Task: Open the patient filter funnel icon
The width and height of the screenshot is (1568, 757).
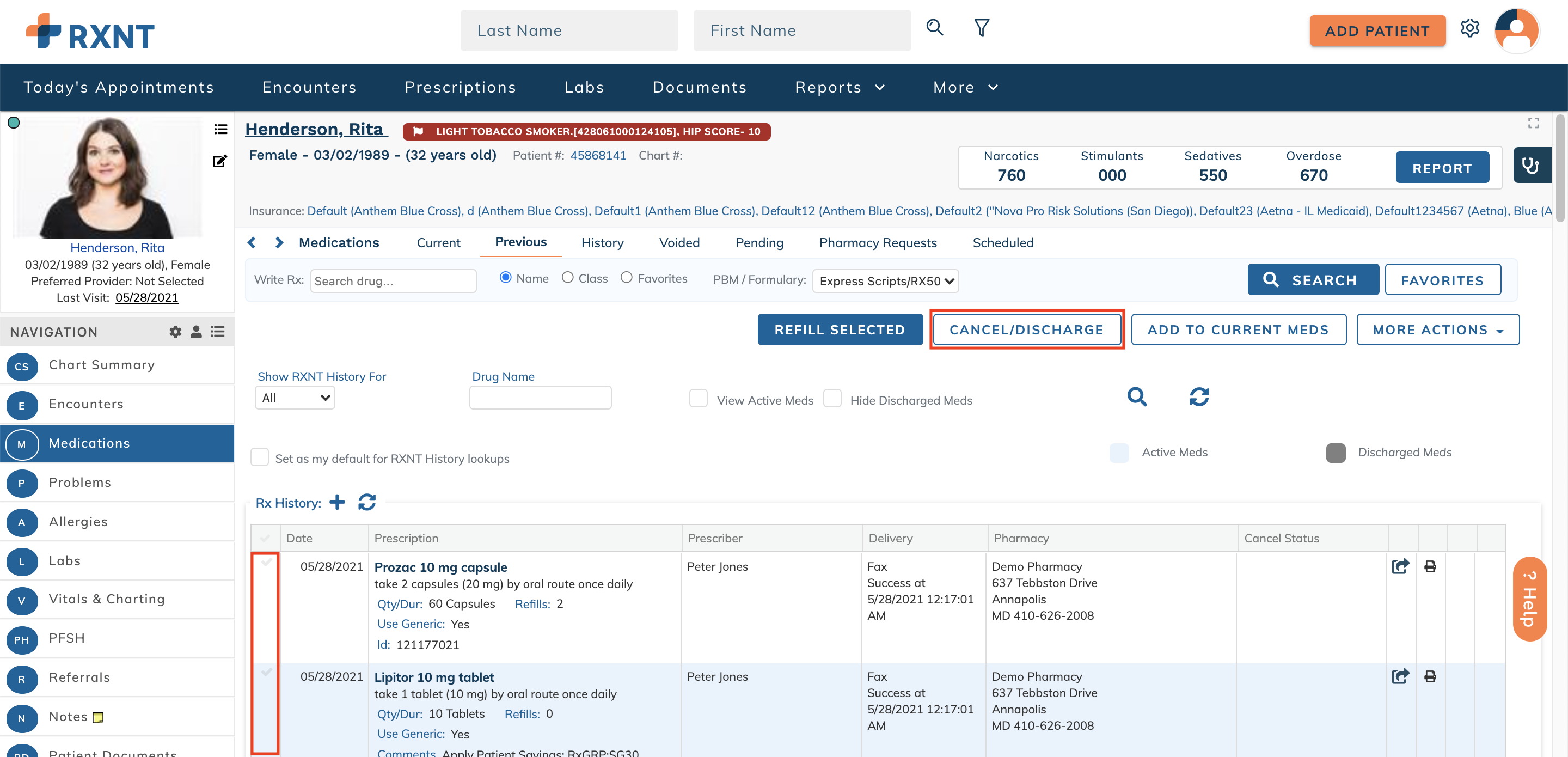Action: click(x=981, y=28)
